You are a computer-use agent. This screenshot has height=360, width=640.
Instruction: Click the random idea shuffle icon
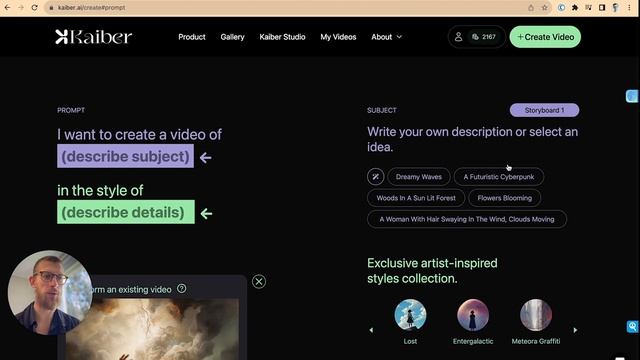375,177
